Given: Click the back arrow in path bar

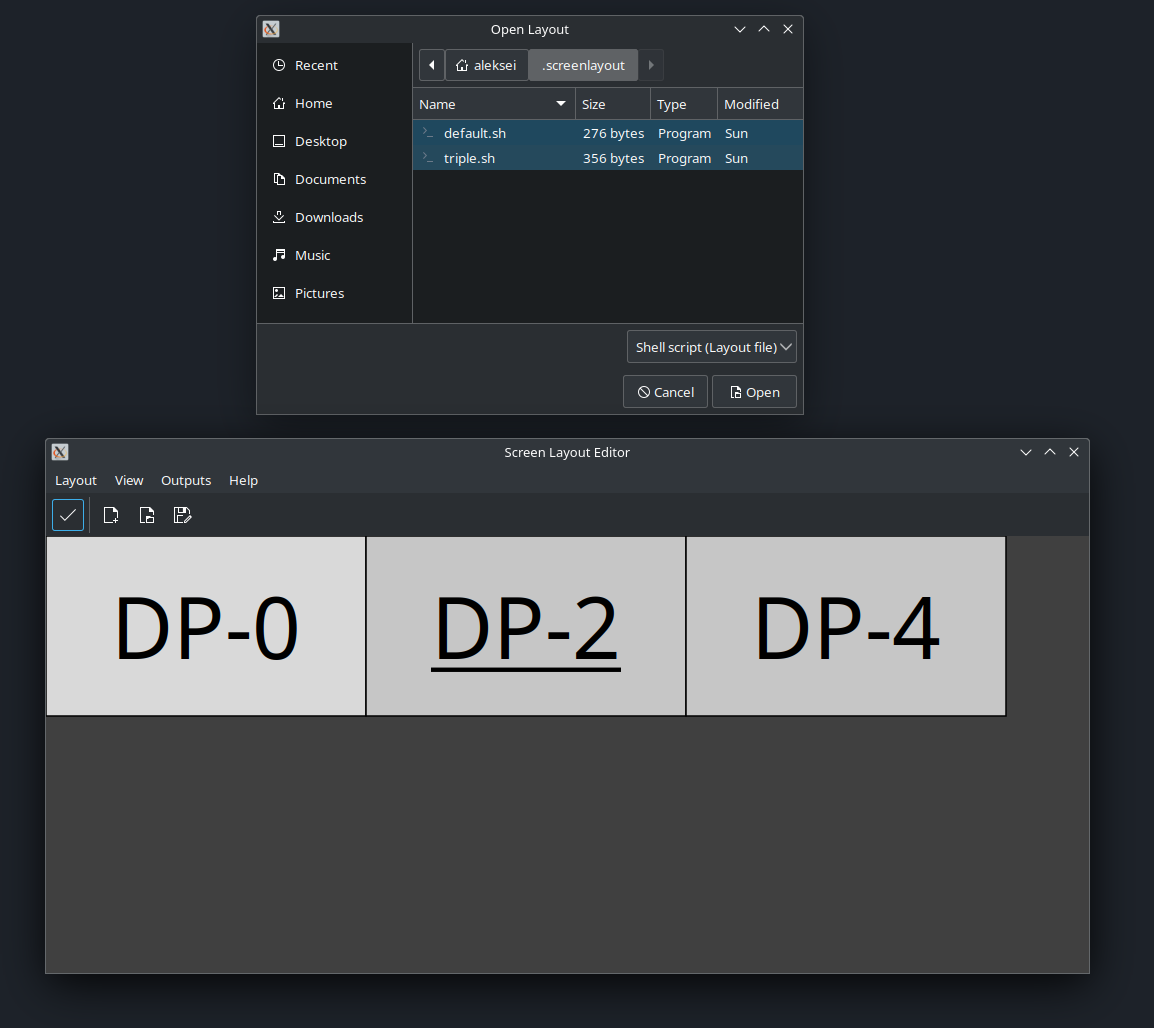Looking at the screenshot, I should (x=431, y=65).
